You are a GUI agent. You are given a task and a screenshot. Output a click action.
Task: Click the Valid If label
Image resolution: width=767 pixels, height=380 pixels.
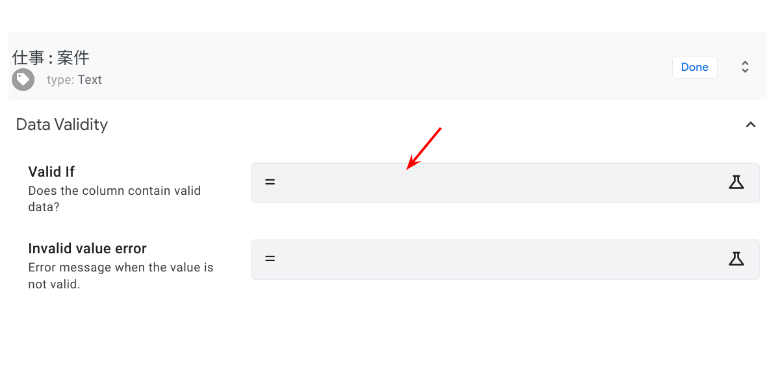pyautogui.click(x=51, y=172)
